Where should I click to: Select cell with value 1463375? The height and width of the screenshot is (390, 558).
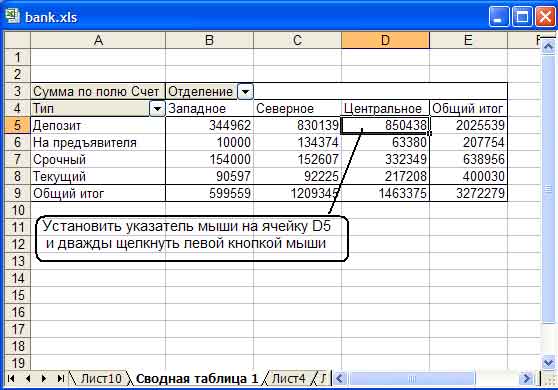point(385,193)
